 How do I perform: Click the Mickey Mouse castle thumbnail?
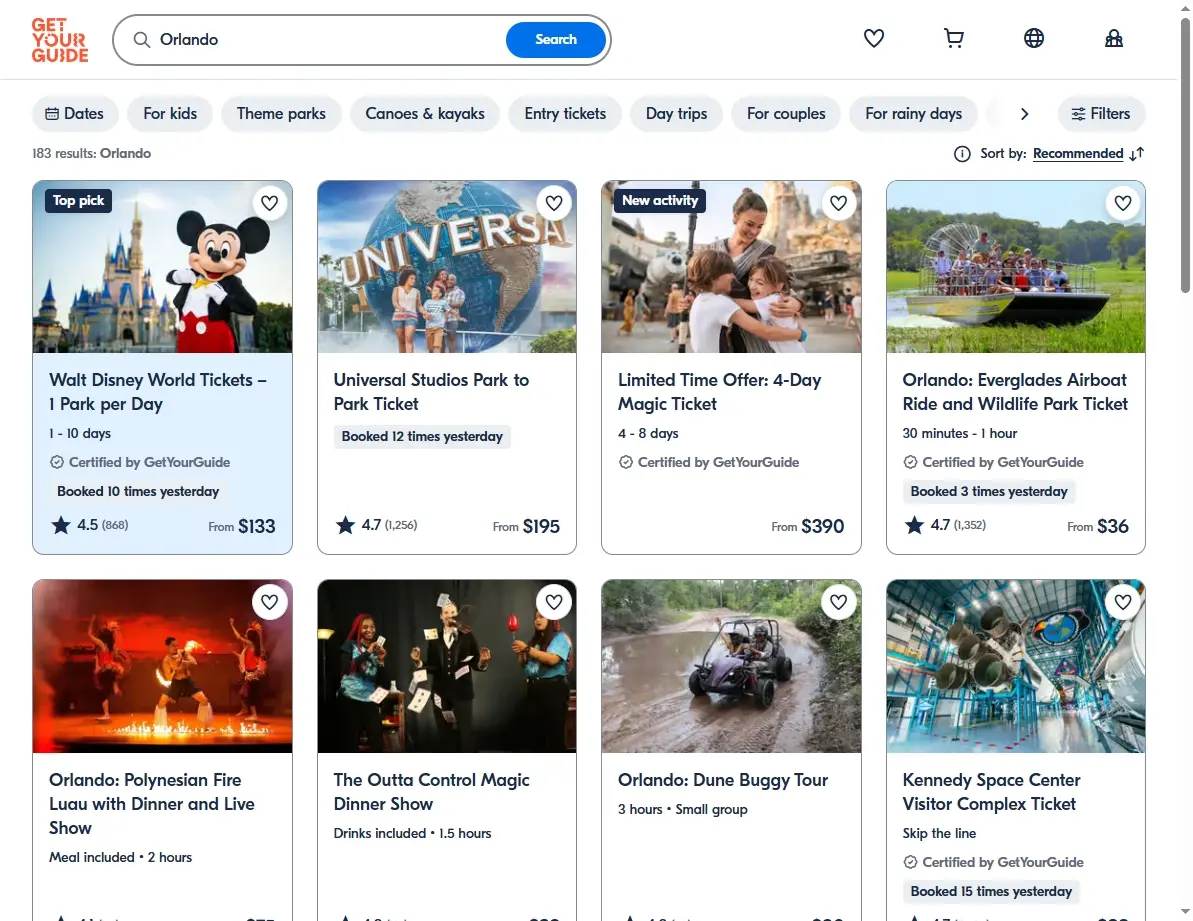coord(162,267)
